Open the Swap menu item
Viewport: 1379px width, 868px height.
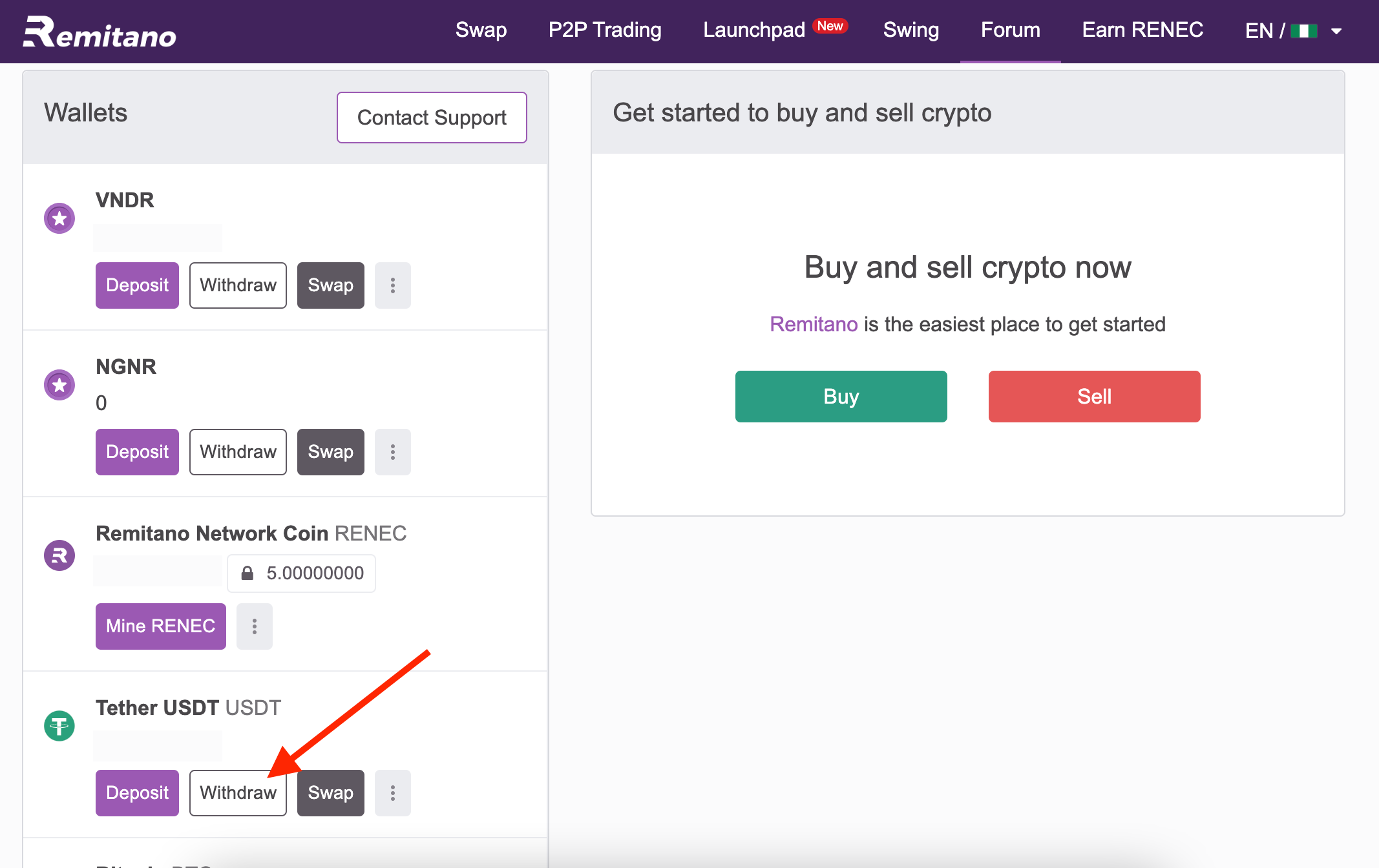[481, 30]
